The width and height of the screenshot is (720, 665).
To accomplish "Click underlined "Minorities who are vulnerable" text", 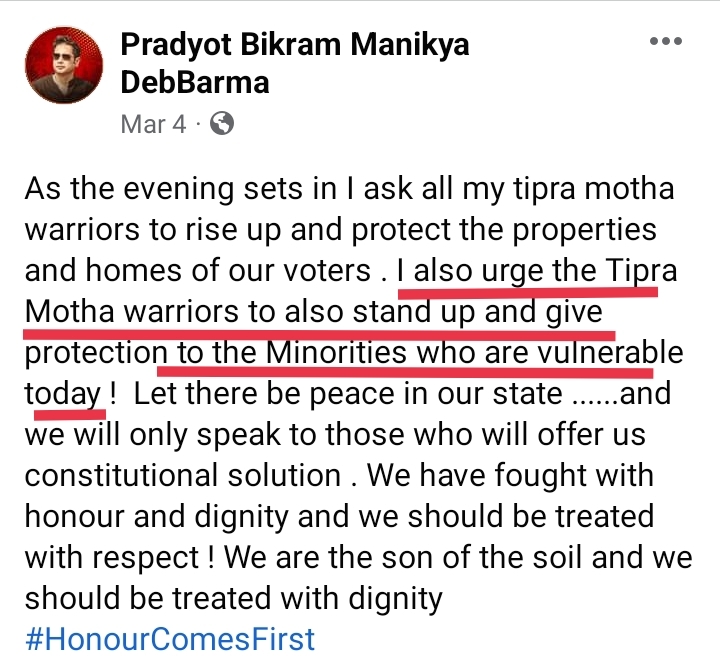I will click(x=474, y=352).
